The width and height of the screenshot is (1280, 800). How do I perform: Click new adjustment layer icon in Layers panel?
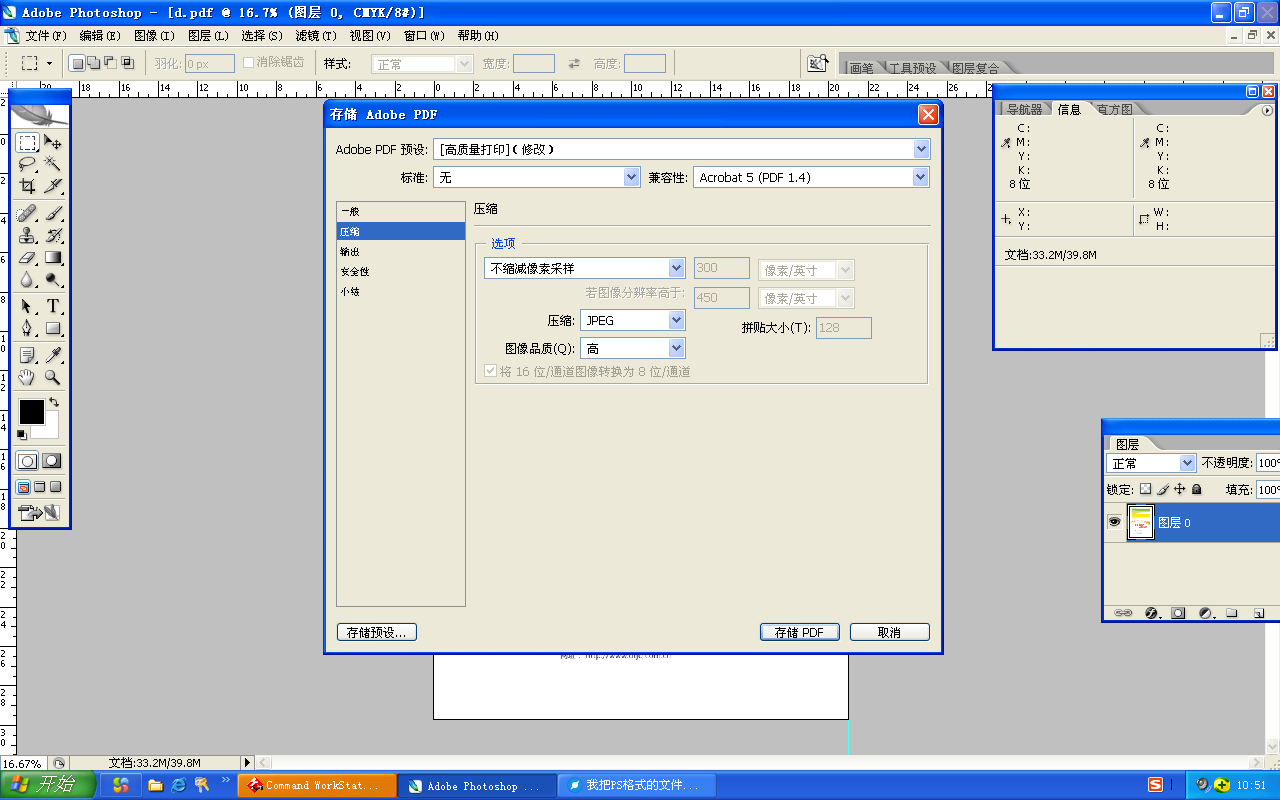tap(1206, 613)
